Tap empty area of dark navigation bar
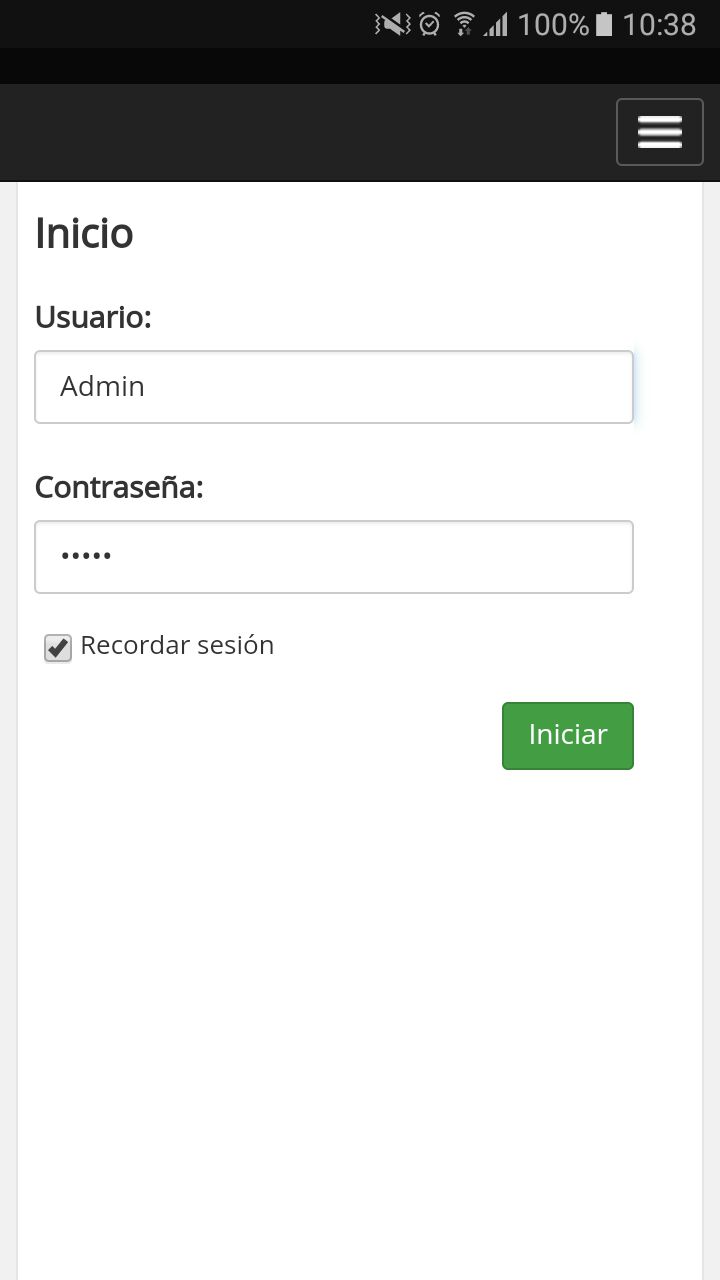 point(300,132)
